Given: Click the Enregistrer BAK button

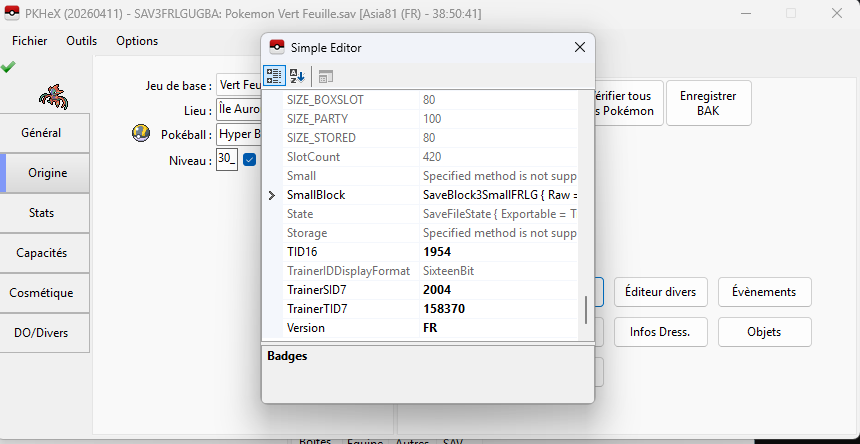Looking at the screenshot, I should coord(708,103).
